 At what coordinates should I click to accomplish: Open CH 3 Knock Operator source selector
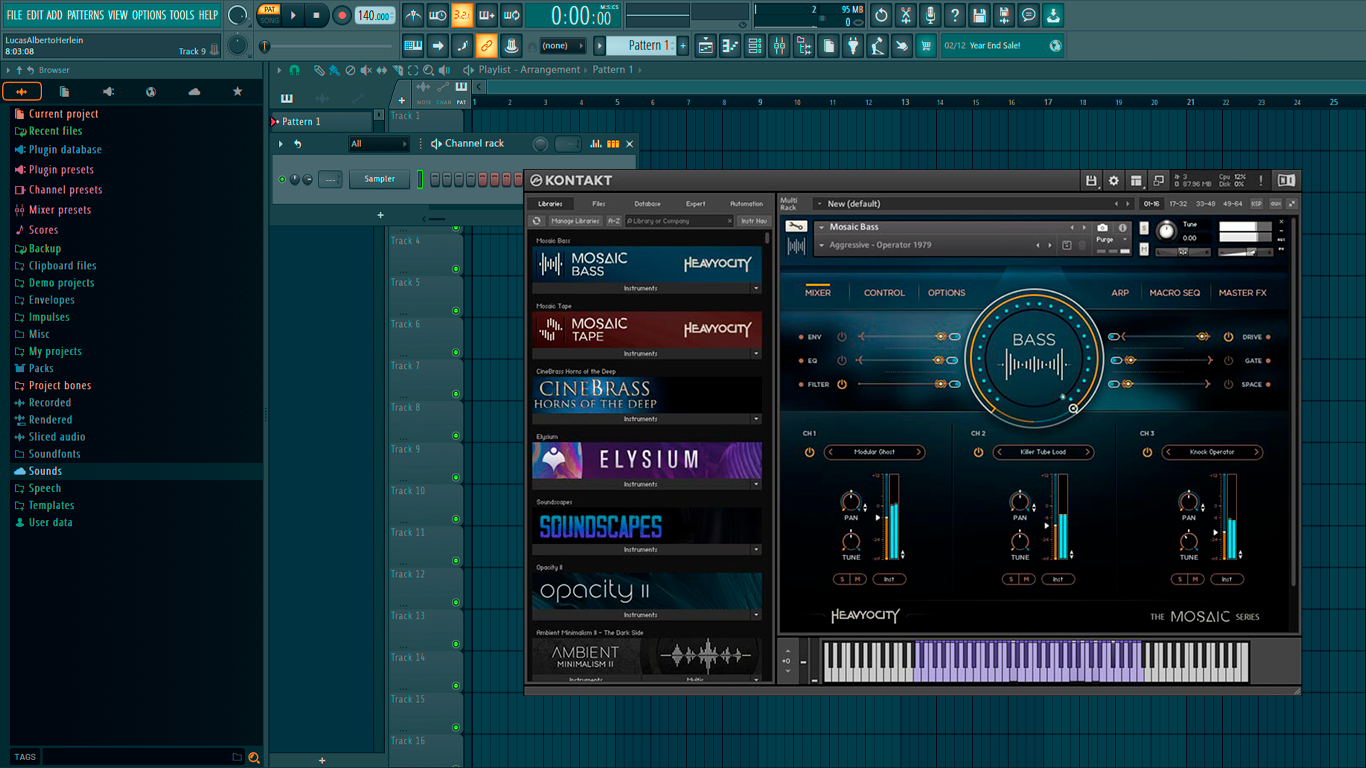point(1212,453)
